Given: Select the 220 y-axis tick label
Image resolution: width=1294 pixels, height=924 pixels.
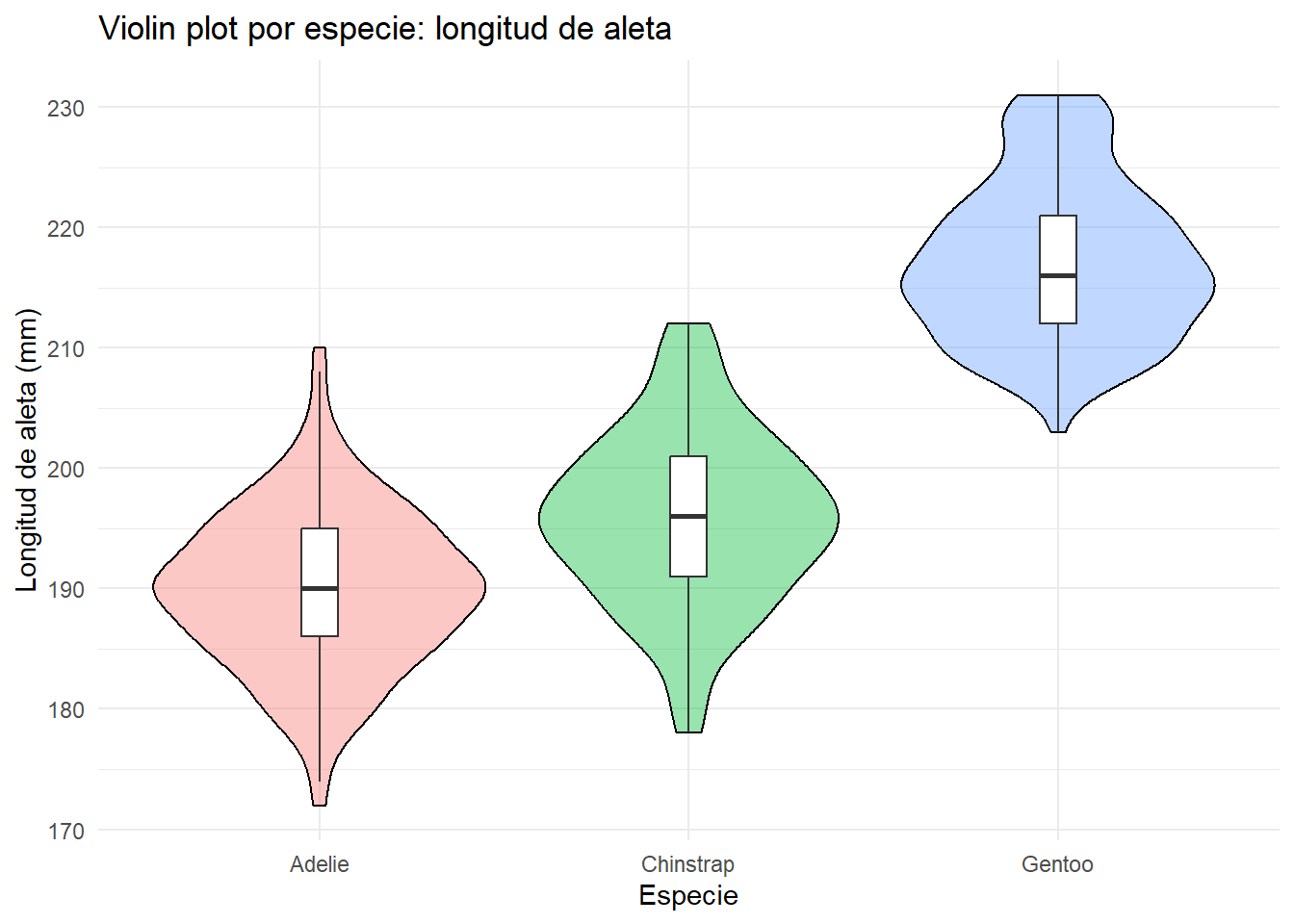Looking at the screenshot, I should [65, 229].
